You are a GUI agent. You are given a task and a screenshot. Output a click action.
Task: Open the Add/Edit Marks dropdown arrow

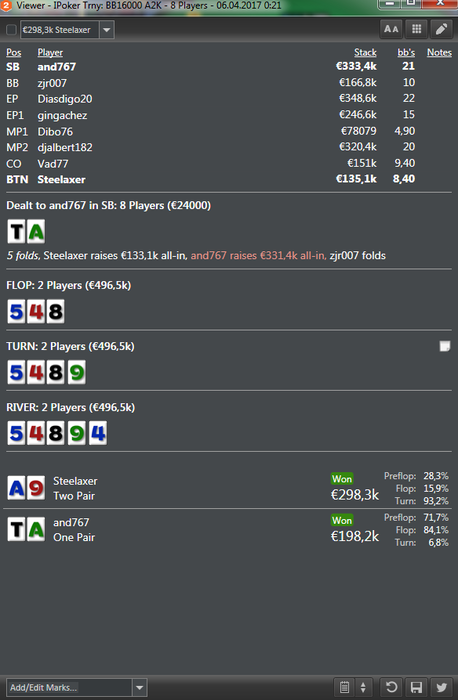[140, 688]
